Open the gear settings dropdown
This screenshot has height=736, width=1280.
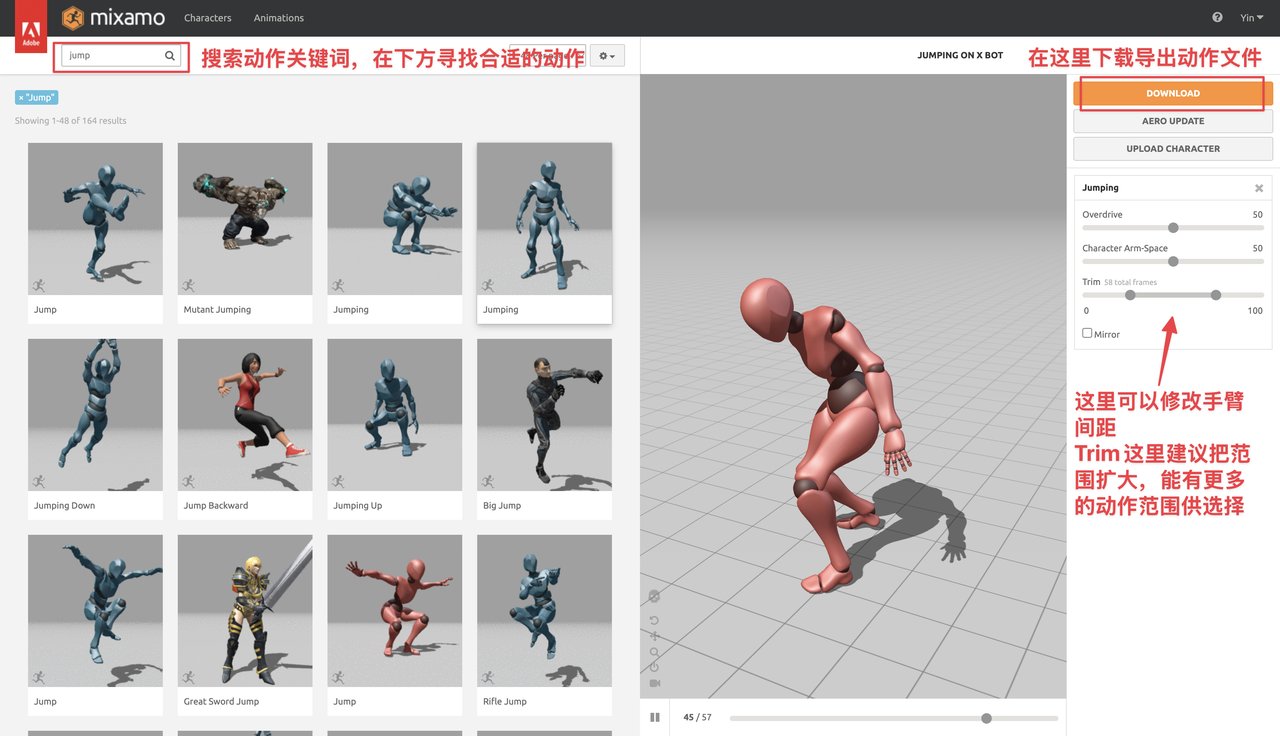point(607,56)
